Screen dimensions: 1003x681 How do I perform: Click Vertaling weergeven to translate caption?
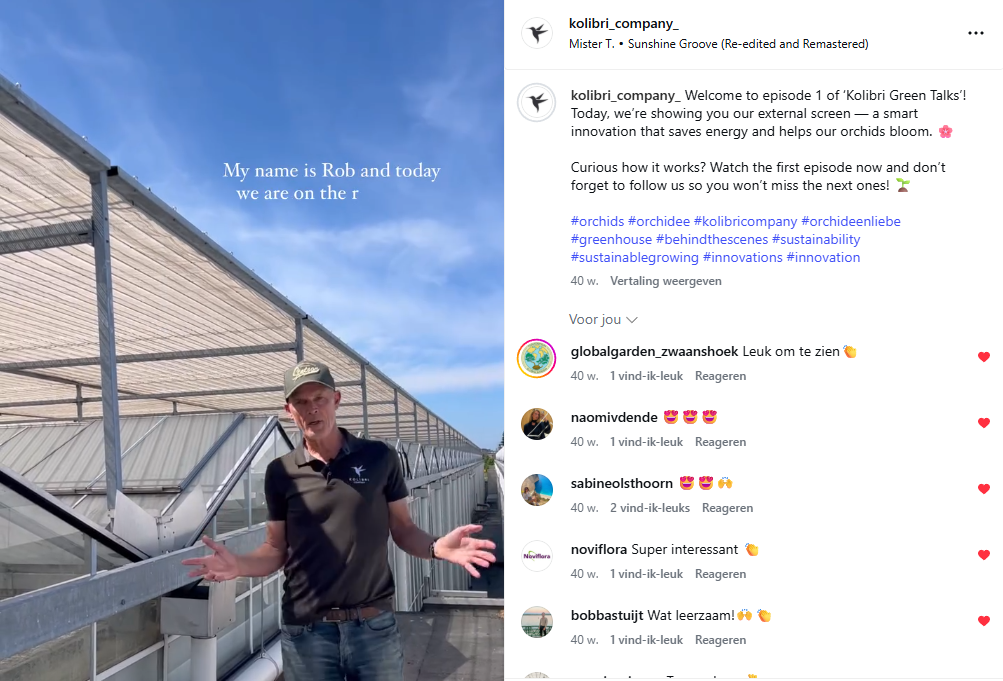[x=665, y=281]
